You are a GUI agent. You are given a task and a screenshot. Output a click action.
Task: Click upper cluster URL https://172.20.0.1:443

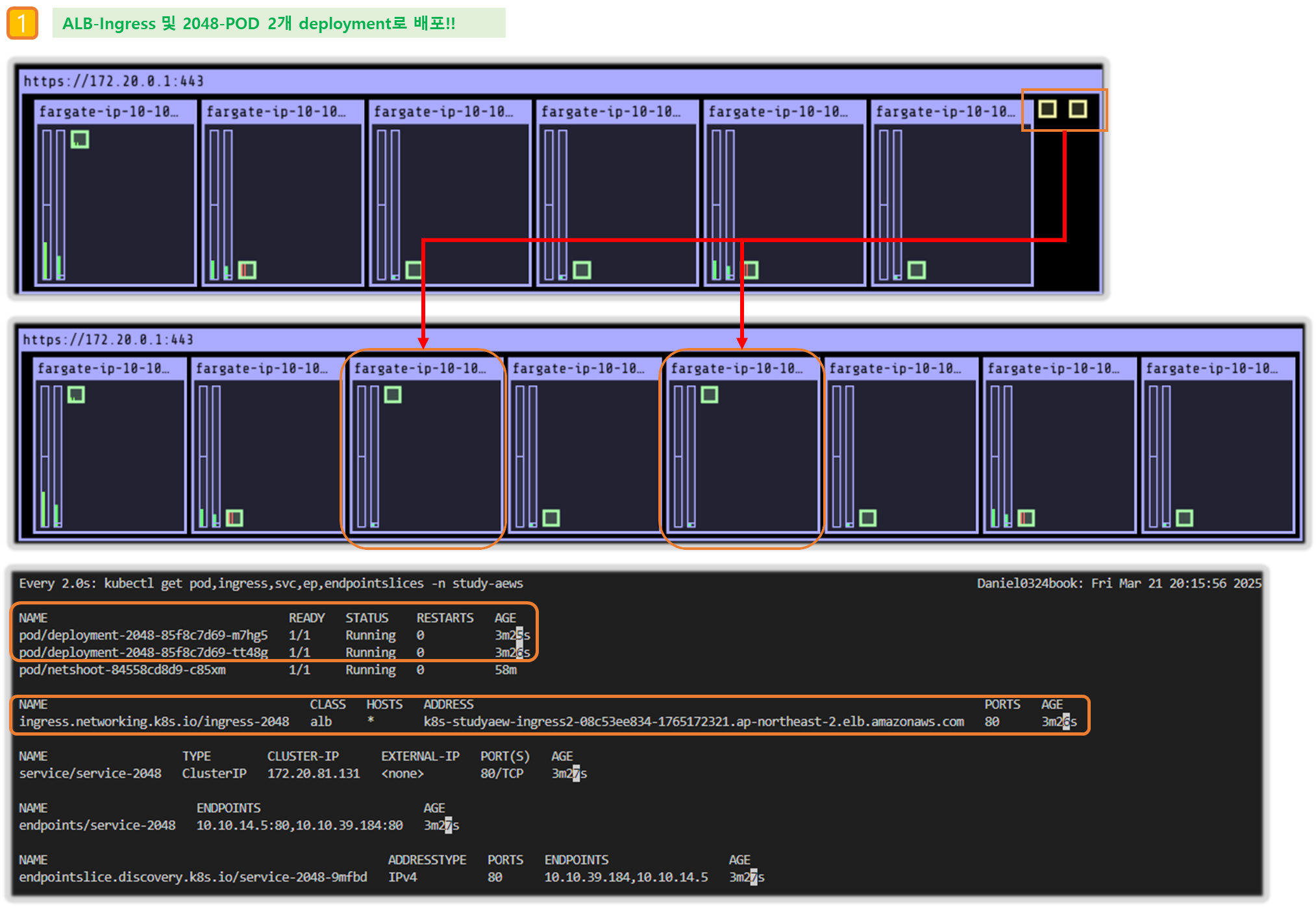tap(114, 81)
